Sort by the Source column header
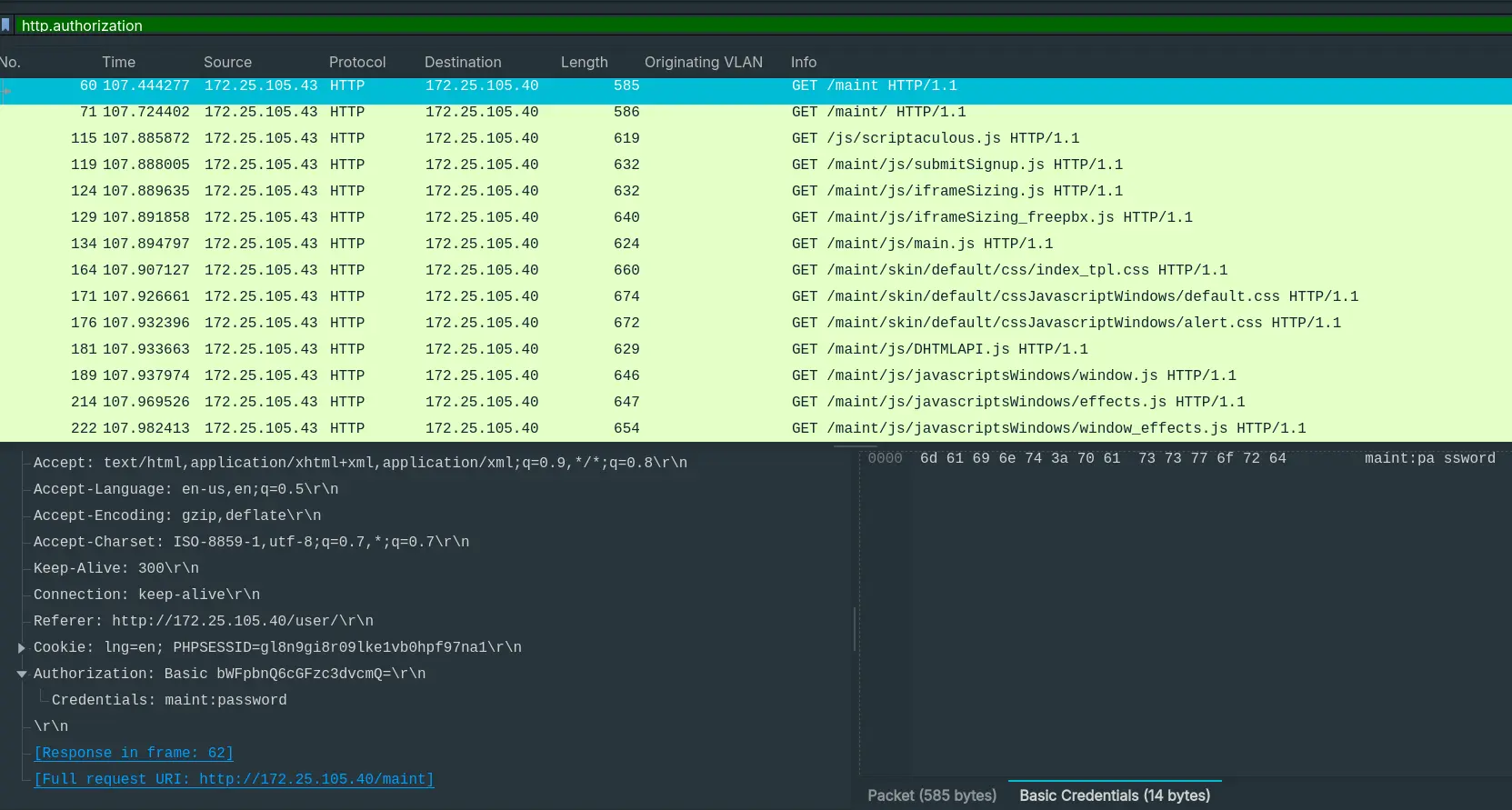The width and height of the screenshot is (1512, 810). click(227, 62)
